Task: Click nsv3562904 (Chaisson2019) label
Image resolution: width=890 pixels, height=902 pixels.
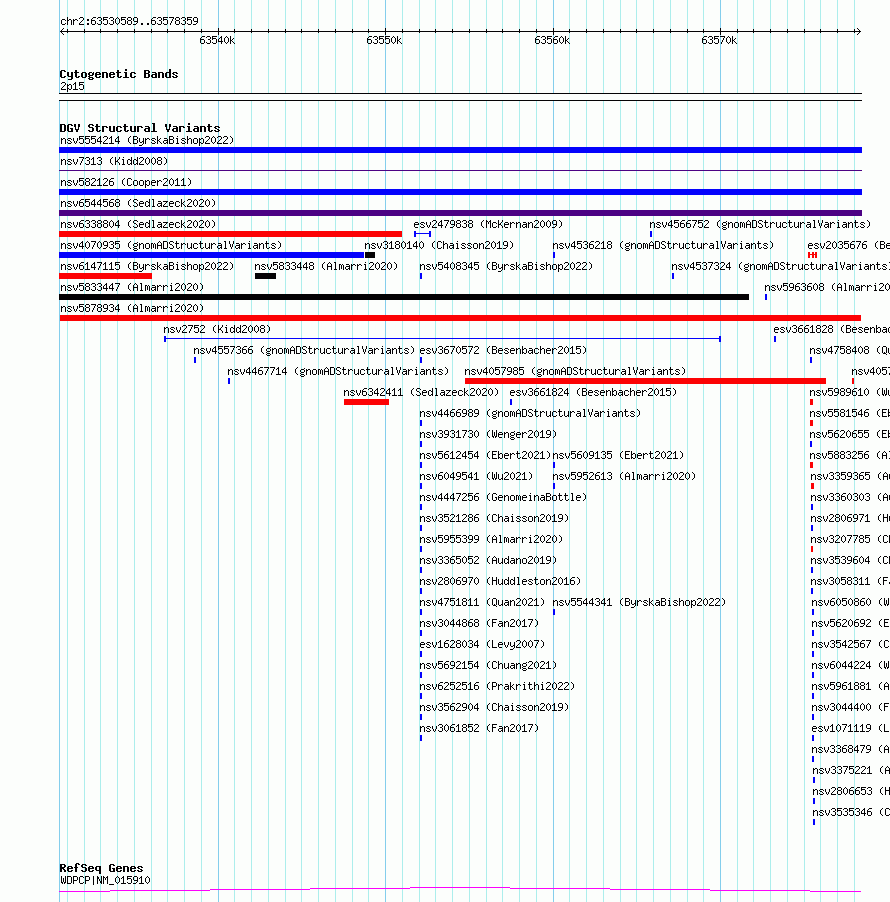Action: pyautogui.click(x=494, y=707)
